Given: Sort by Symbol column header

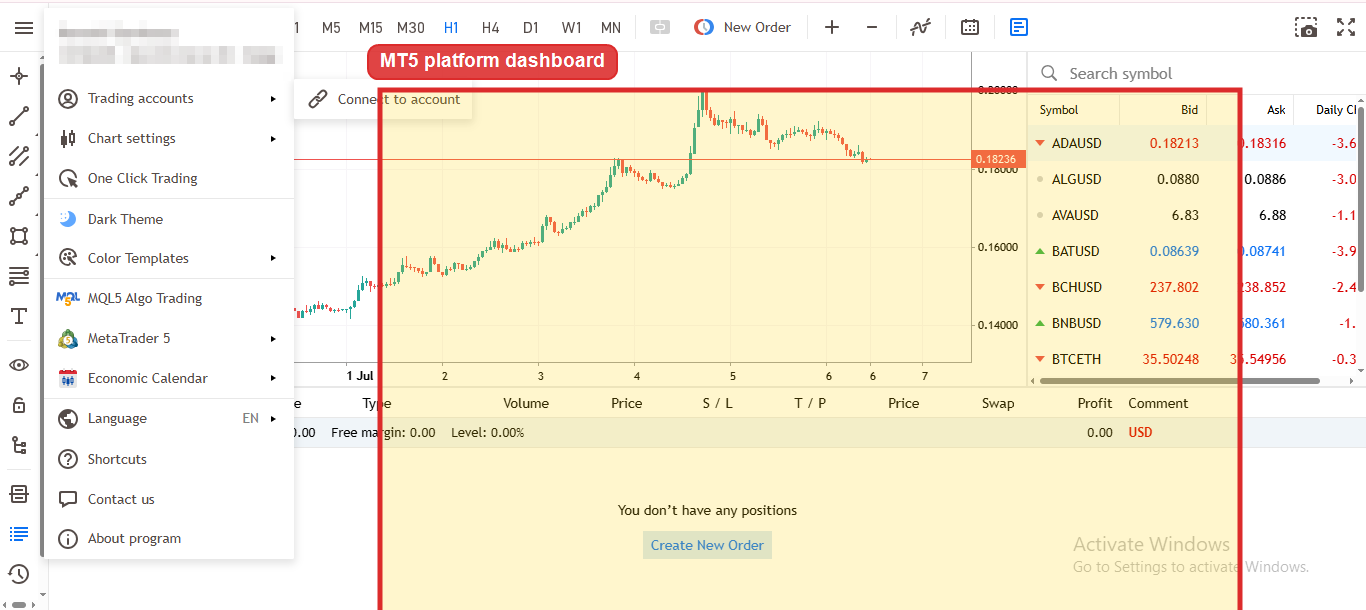Looking at the screenshot, I should 1059,110.
